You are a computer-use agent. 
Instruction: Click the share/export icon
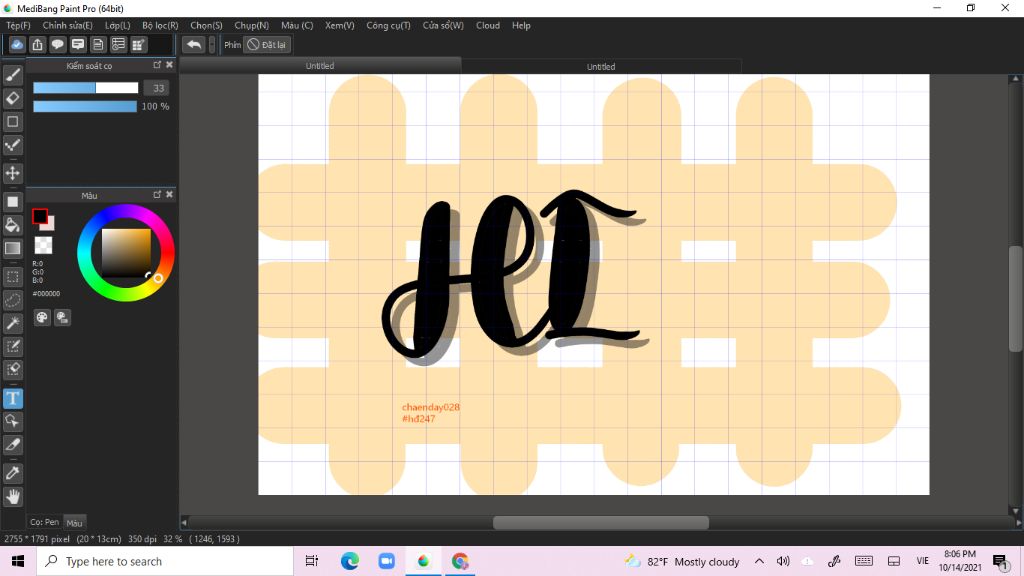[x=37, y=44]
